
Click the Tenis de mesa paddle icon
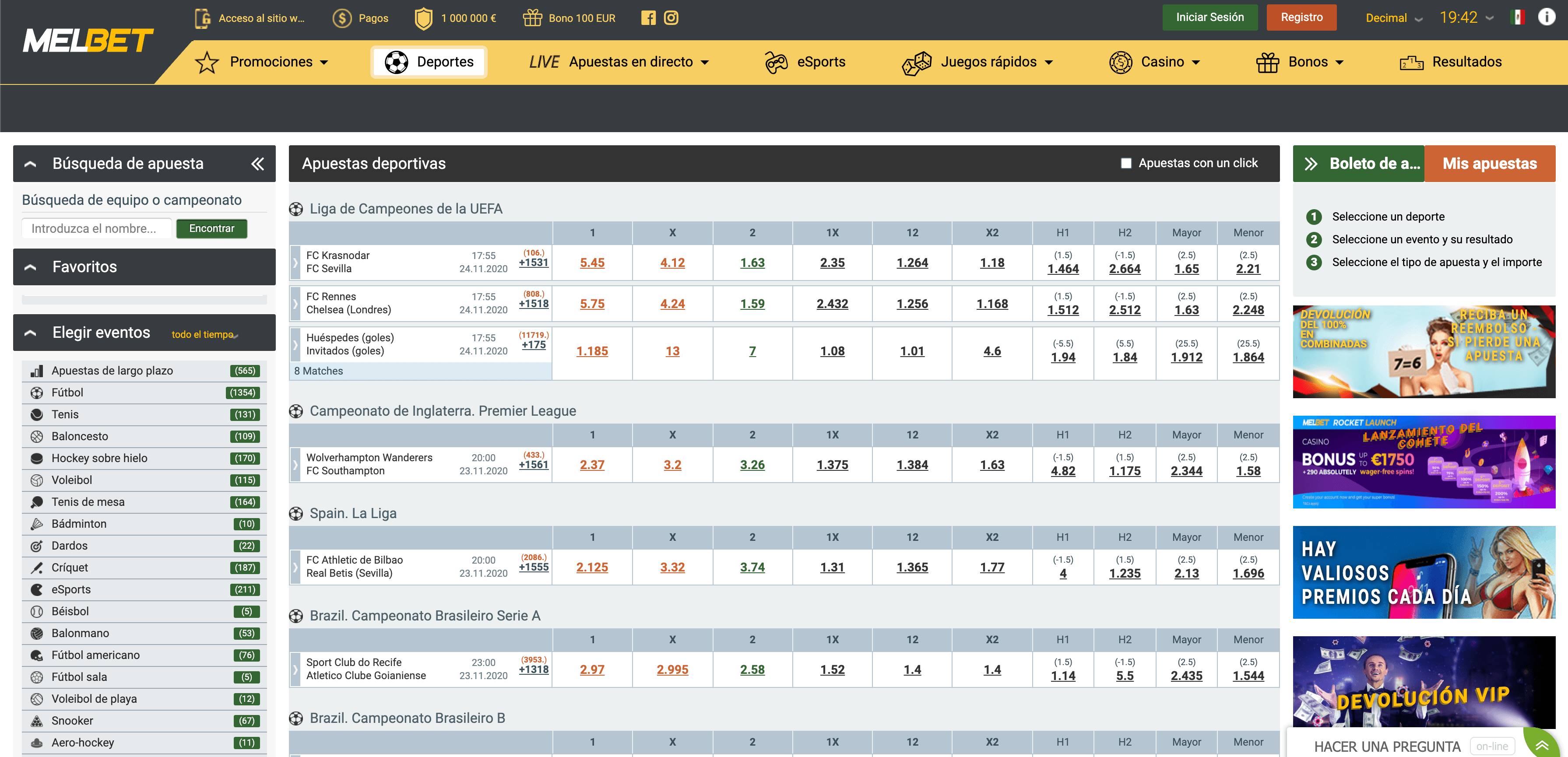point(37,502)
